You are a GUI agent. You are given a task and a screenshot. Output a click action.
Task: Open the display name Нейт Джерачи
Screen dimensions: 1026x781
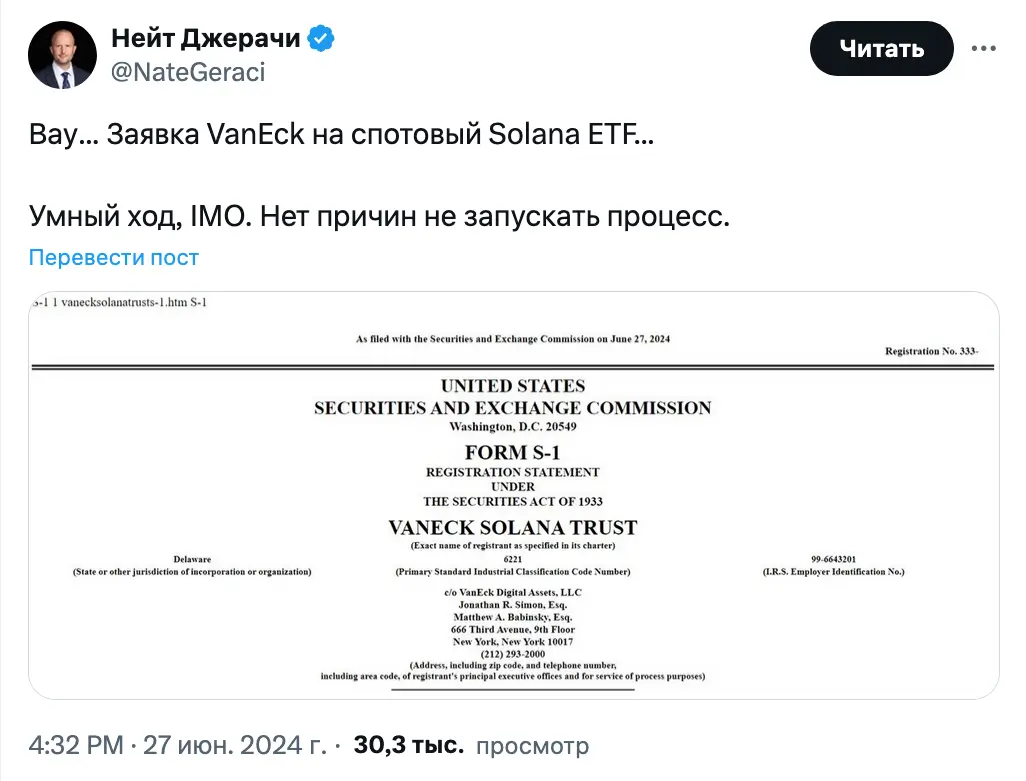(x=205, y=38)
